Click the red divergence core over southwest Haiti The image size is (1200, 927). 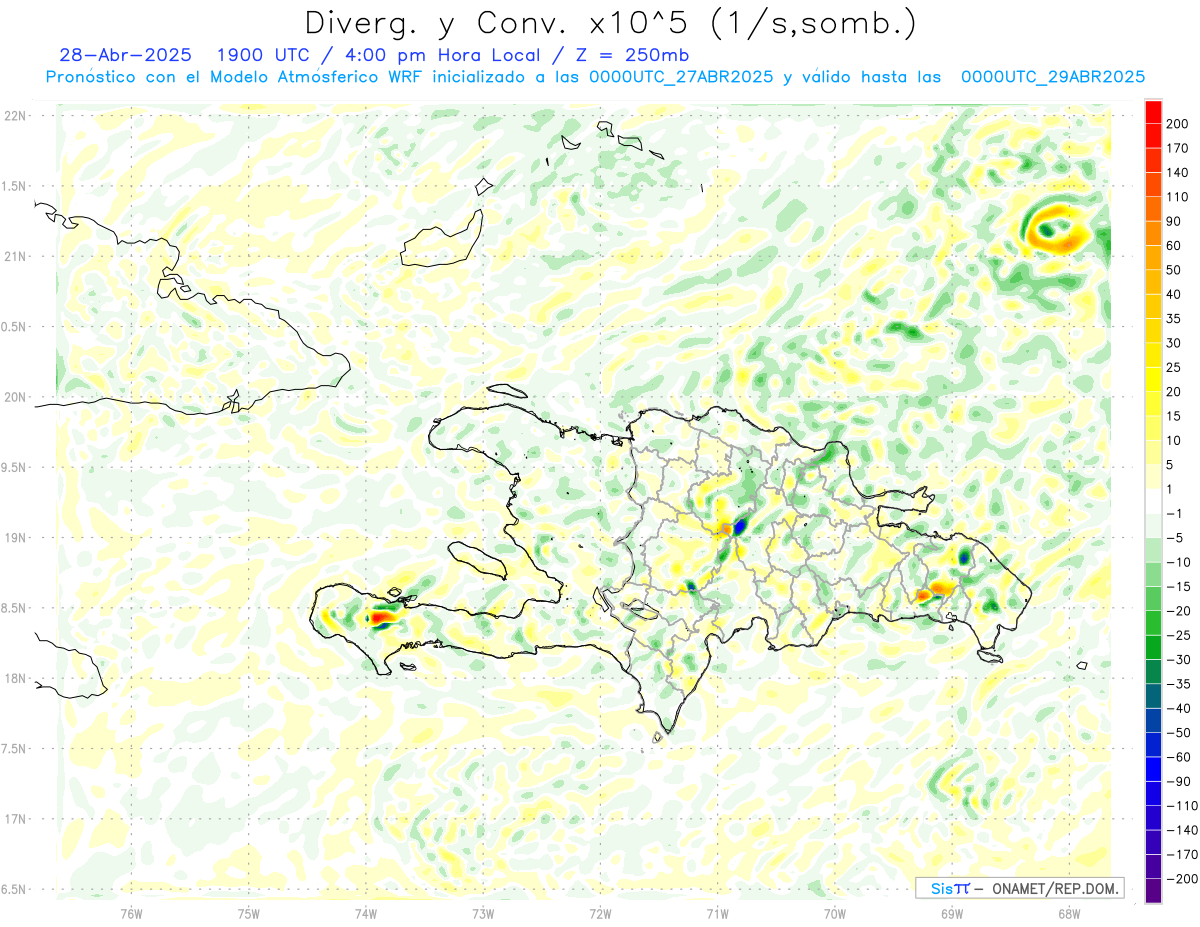coord(382,618)
